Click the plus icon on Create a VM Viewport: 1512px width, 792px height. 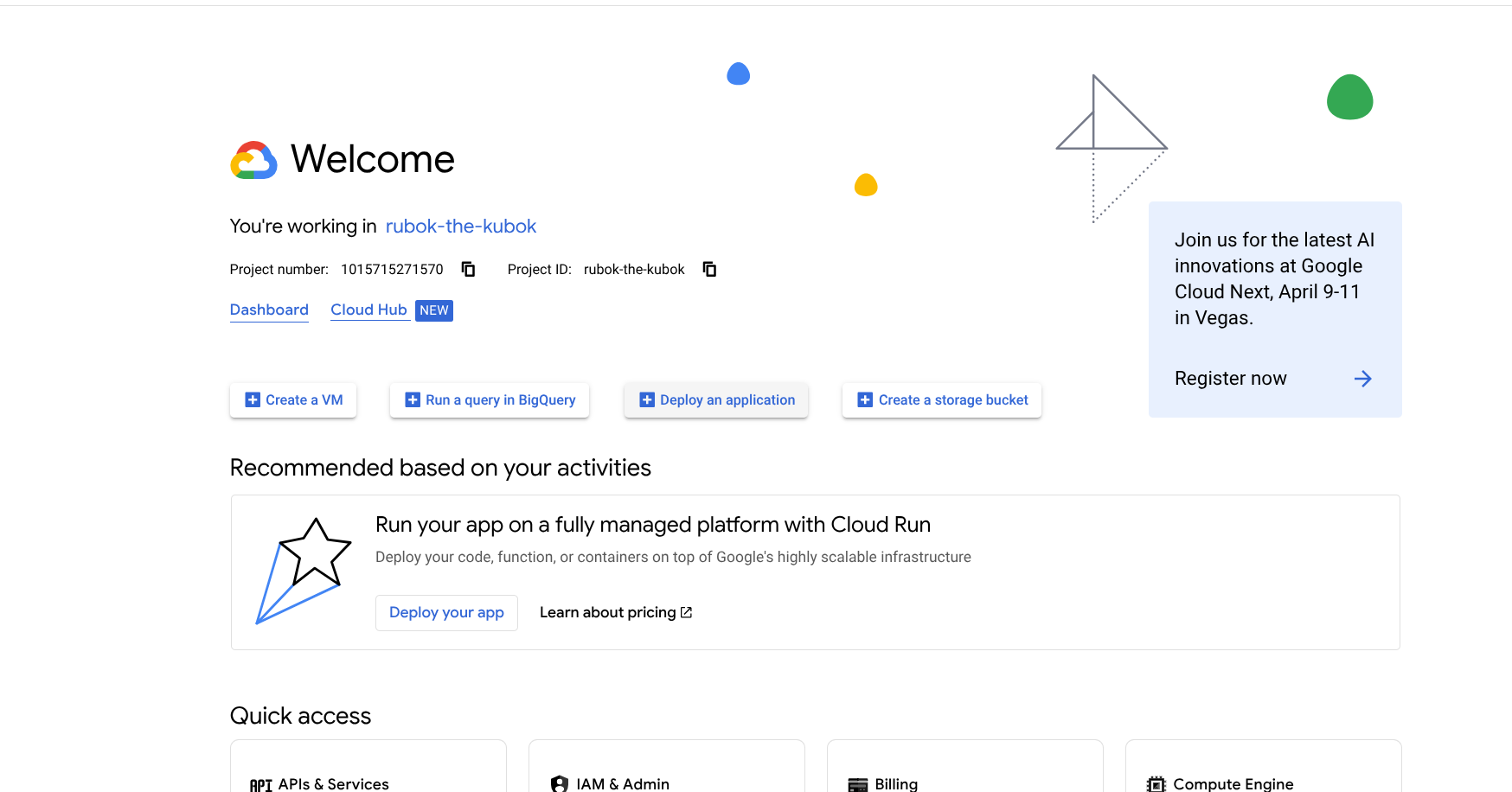253,399
